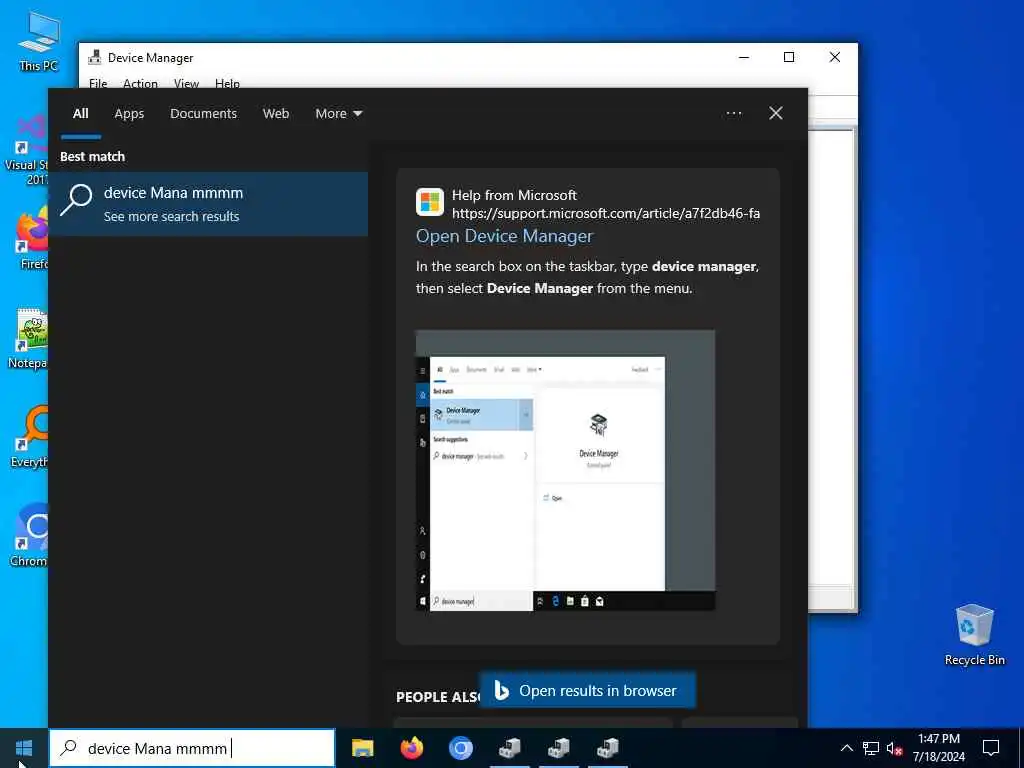Click the Microsoft logo in help card
The height and width of the screenshot is (768, 1024).
coord(430,202)
